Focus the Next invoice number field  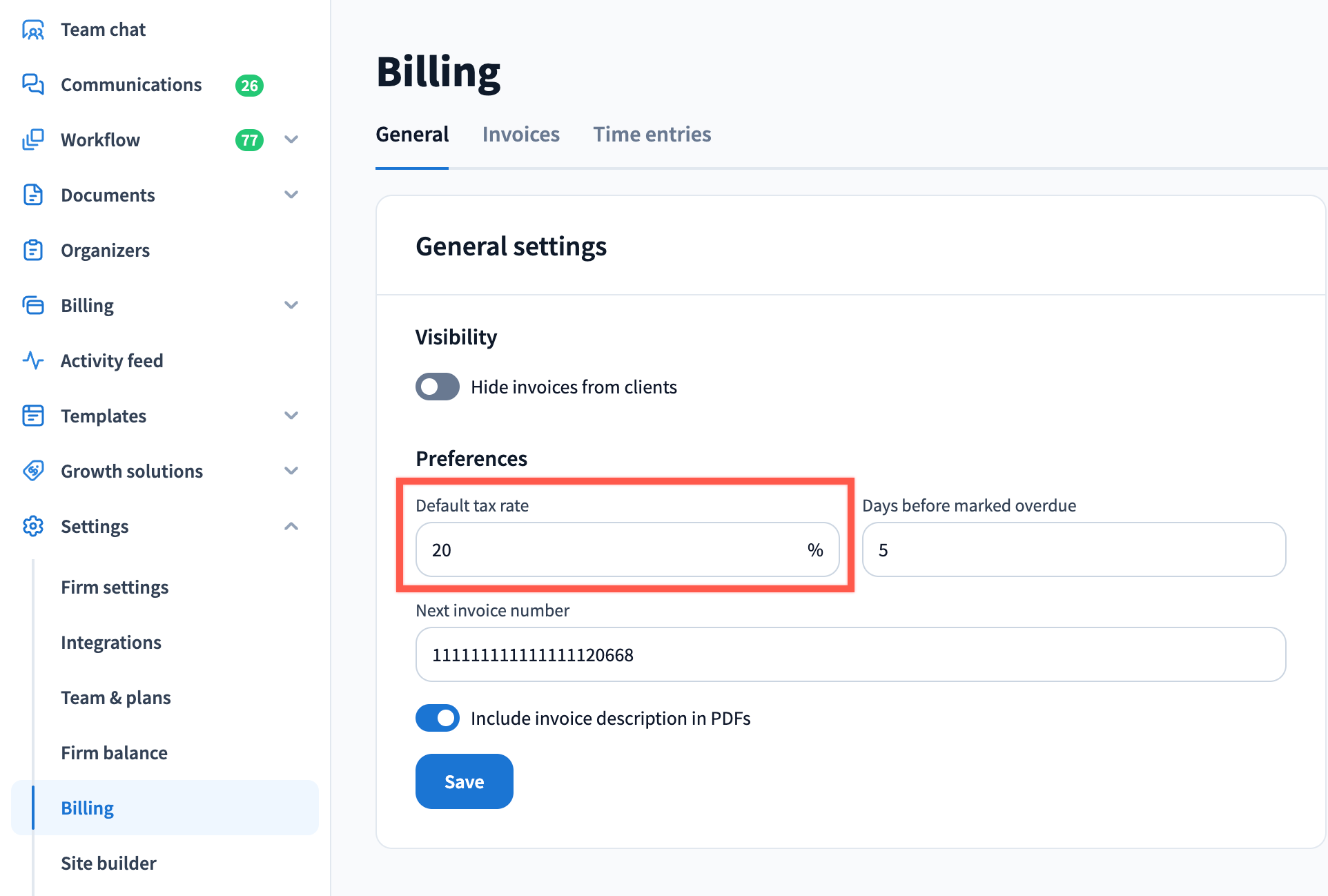tap(850, 654)
